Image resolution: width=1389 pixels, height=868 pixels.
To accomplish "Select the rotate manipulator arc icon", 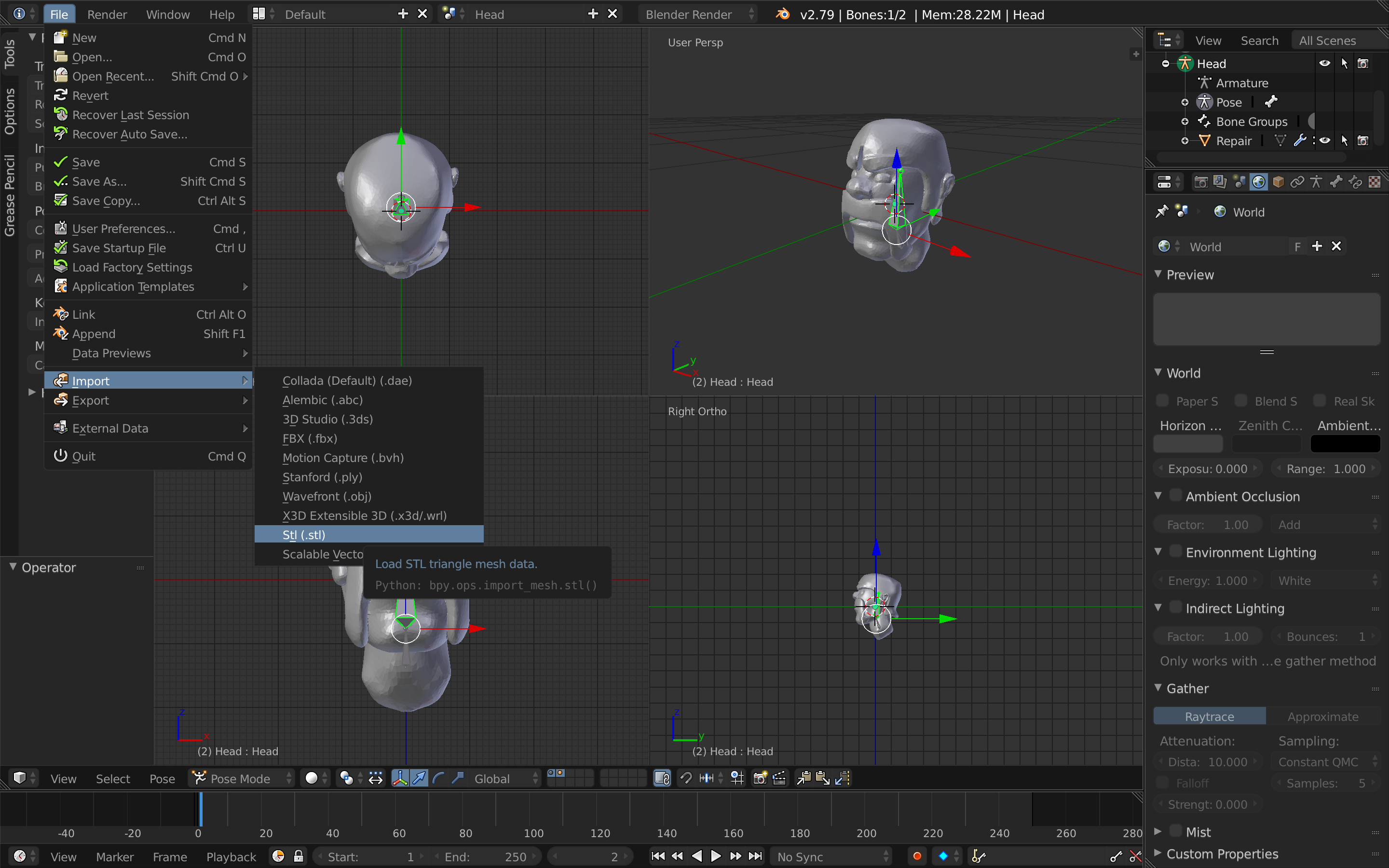I will click(x=439, y=778).
